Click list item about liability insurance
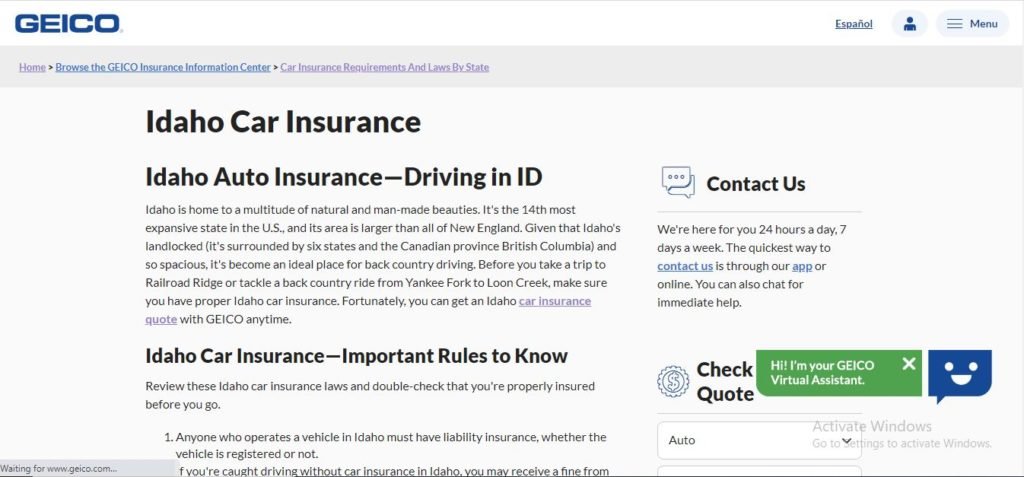Screen dimensions: 1024x477 point(391,445)
